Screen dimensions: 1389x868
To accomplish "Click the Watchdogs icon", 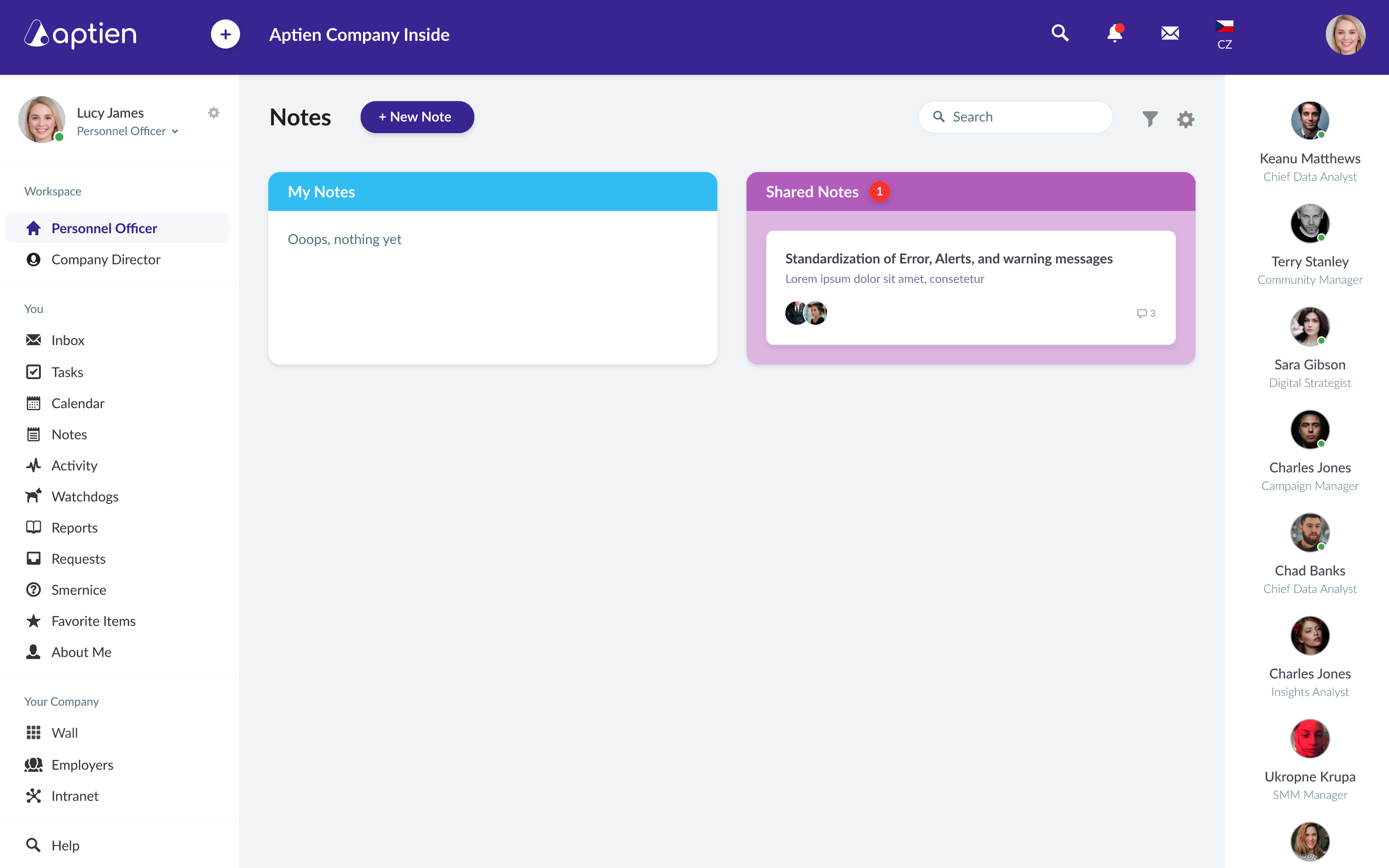I will pyautogui.click(x=33, y=496).
